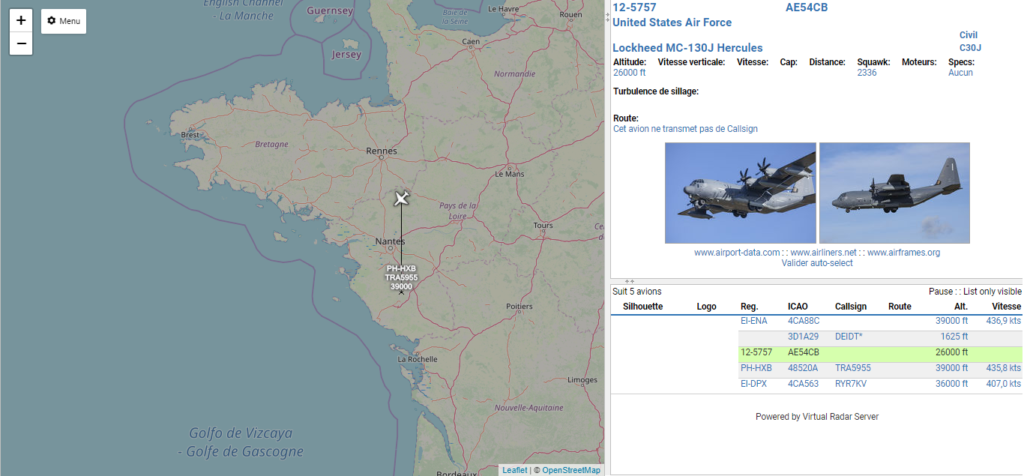
Task: Click 4CA563 ICAO cell
Action: point(803,384)
